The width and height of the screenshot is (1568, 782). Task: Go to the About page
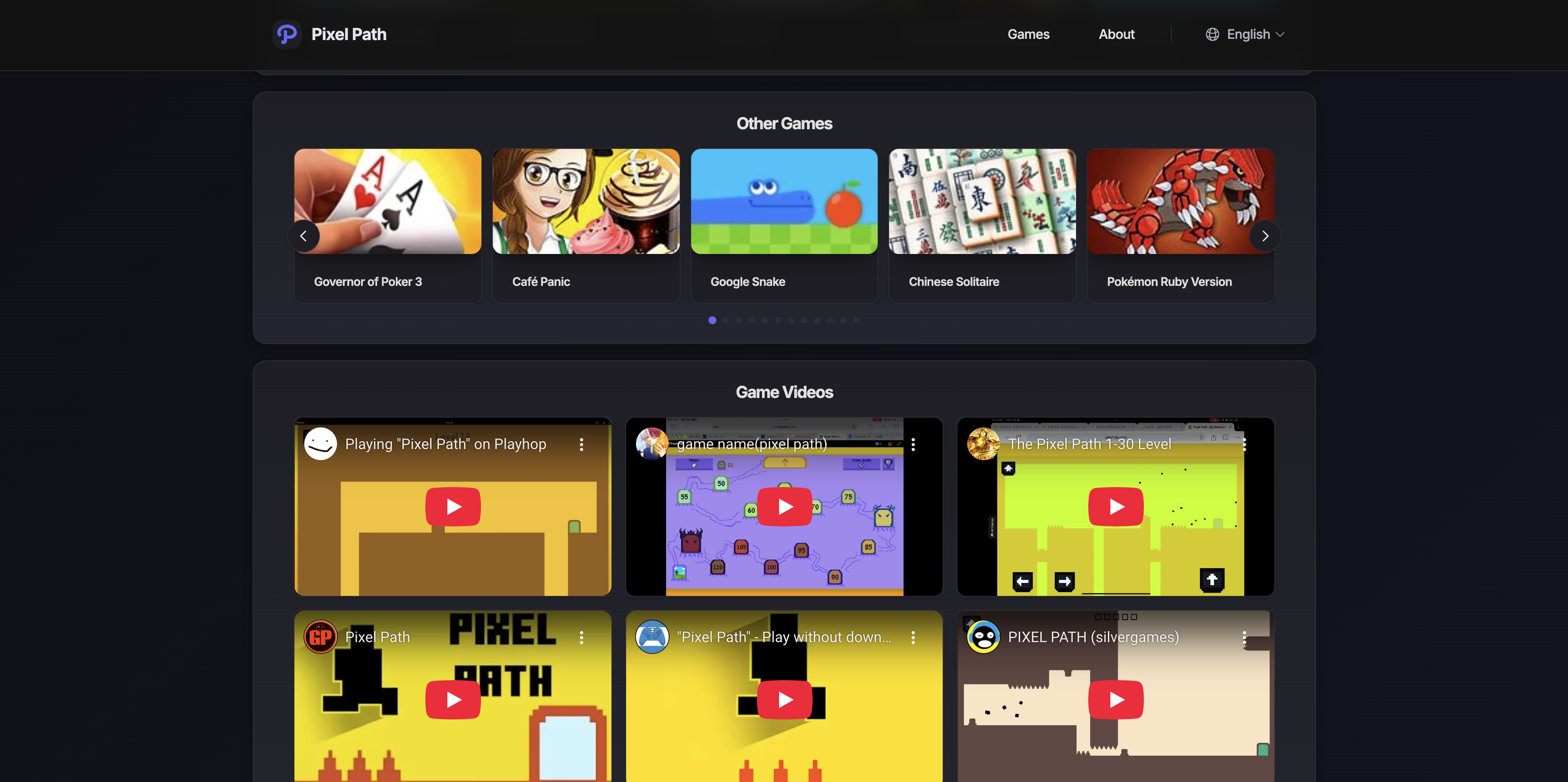coord(1116,35)
